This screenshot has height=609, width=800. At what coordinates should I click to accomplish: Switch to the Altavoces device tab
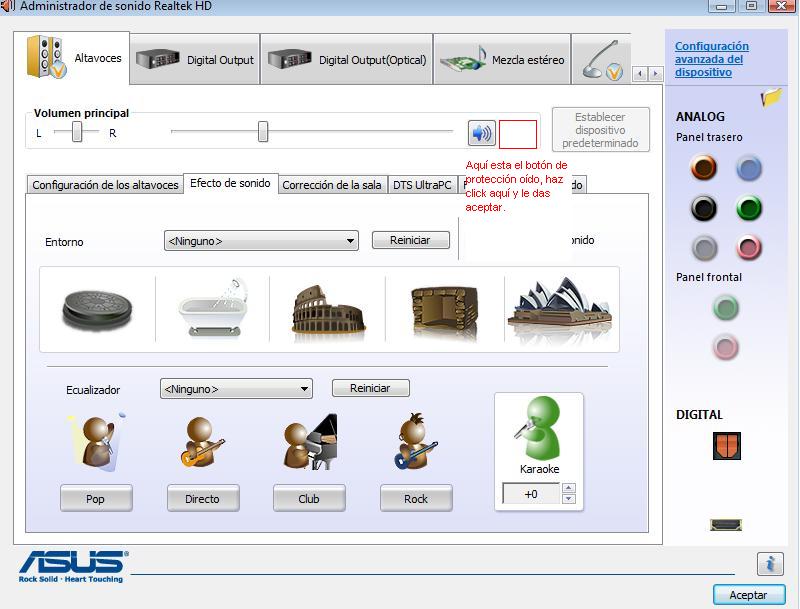click(x=71, y=58)
